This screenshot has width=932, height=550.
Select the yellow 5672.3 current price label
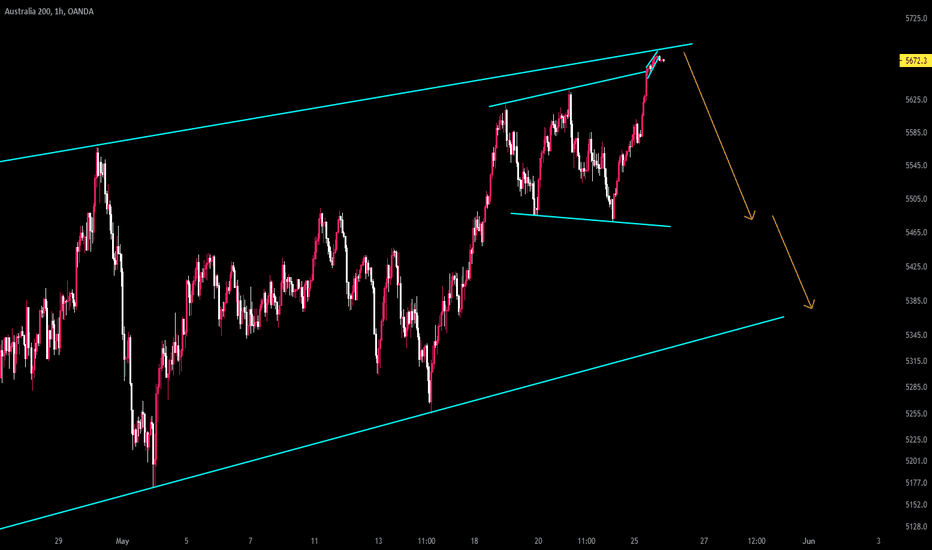click(915, 61)
